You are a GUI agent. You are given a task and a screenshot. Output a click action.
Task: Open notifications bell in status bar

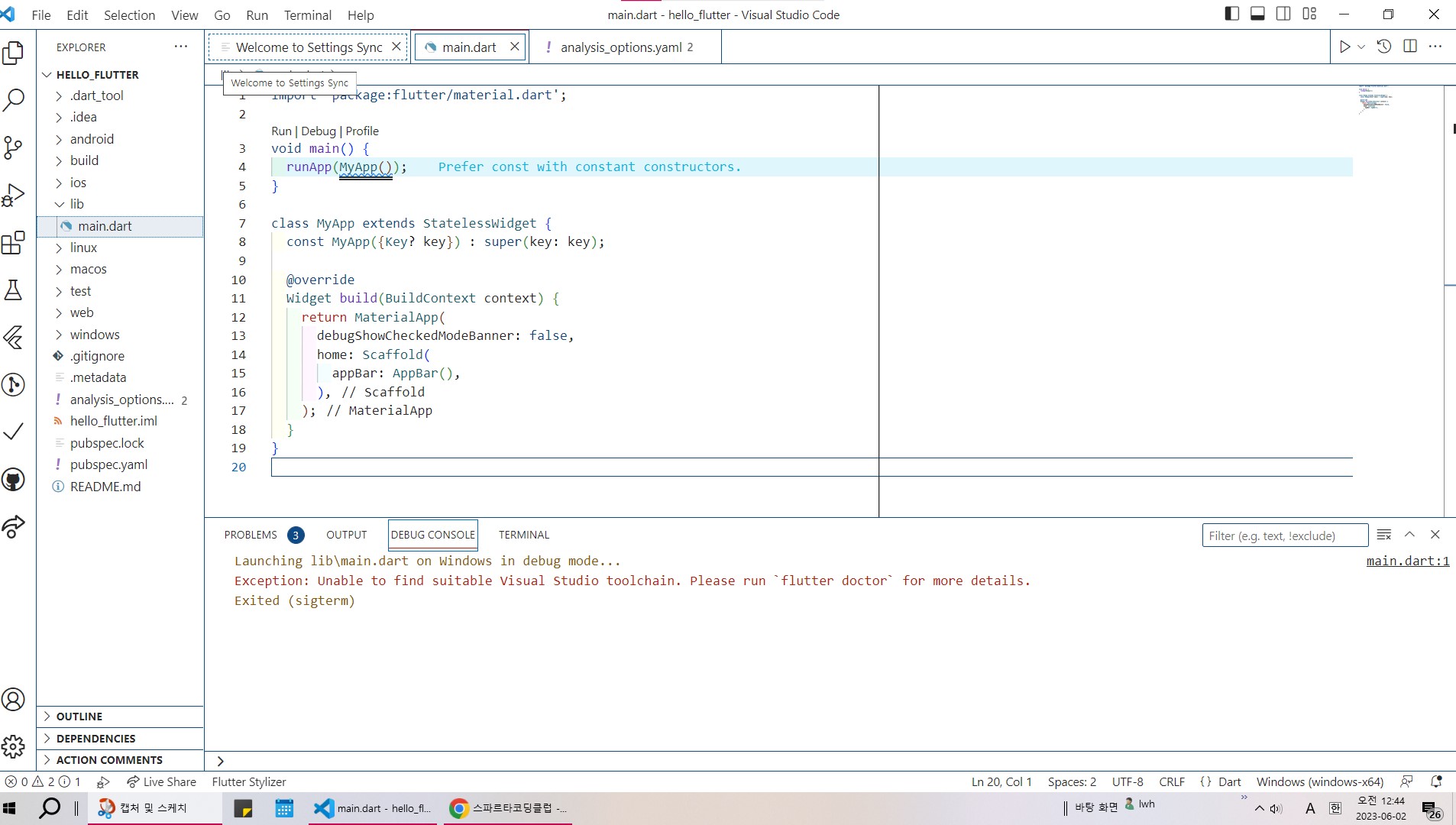pos(1436,781)
